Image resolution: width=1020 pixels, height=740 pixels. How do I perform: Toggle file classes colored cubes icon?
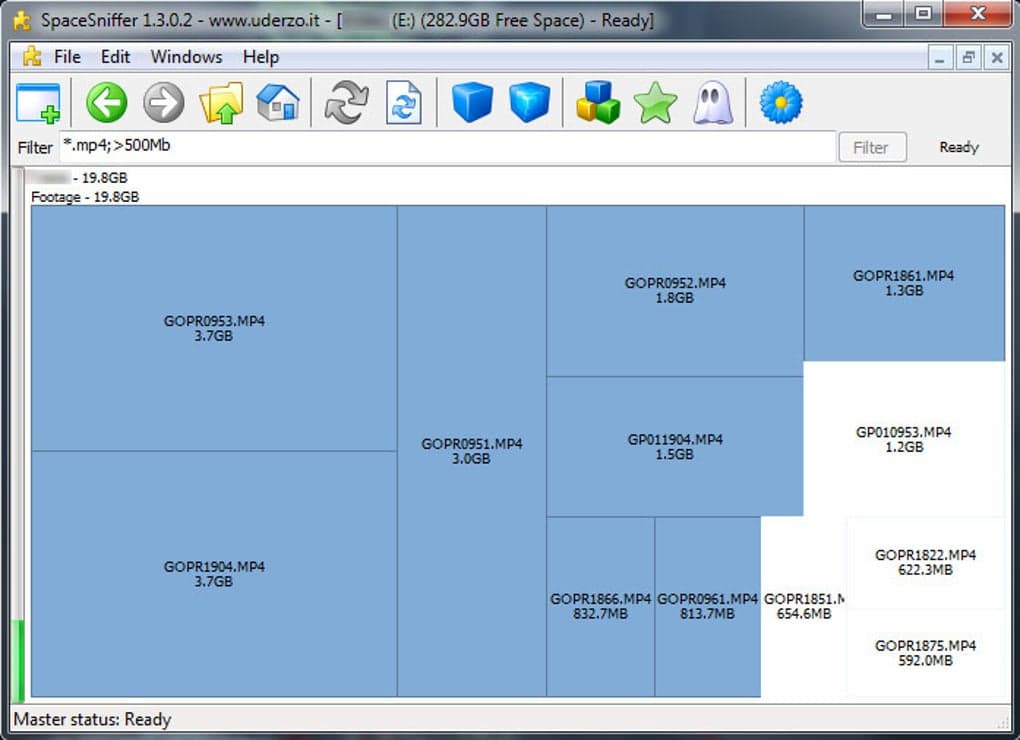click(x=598, y=102)
